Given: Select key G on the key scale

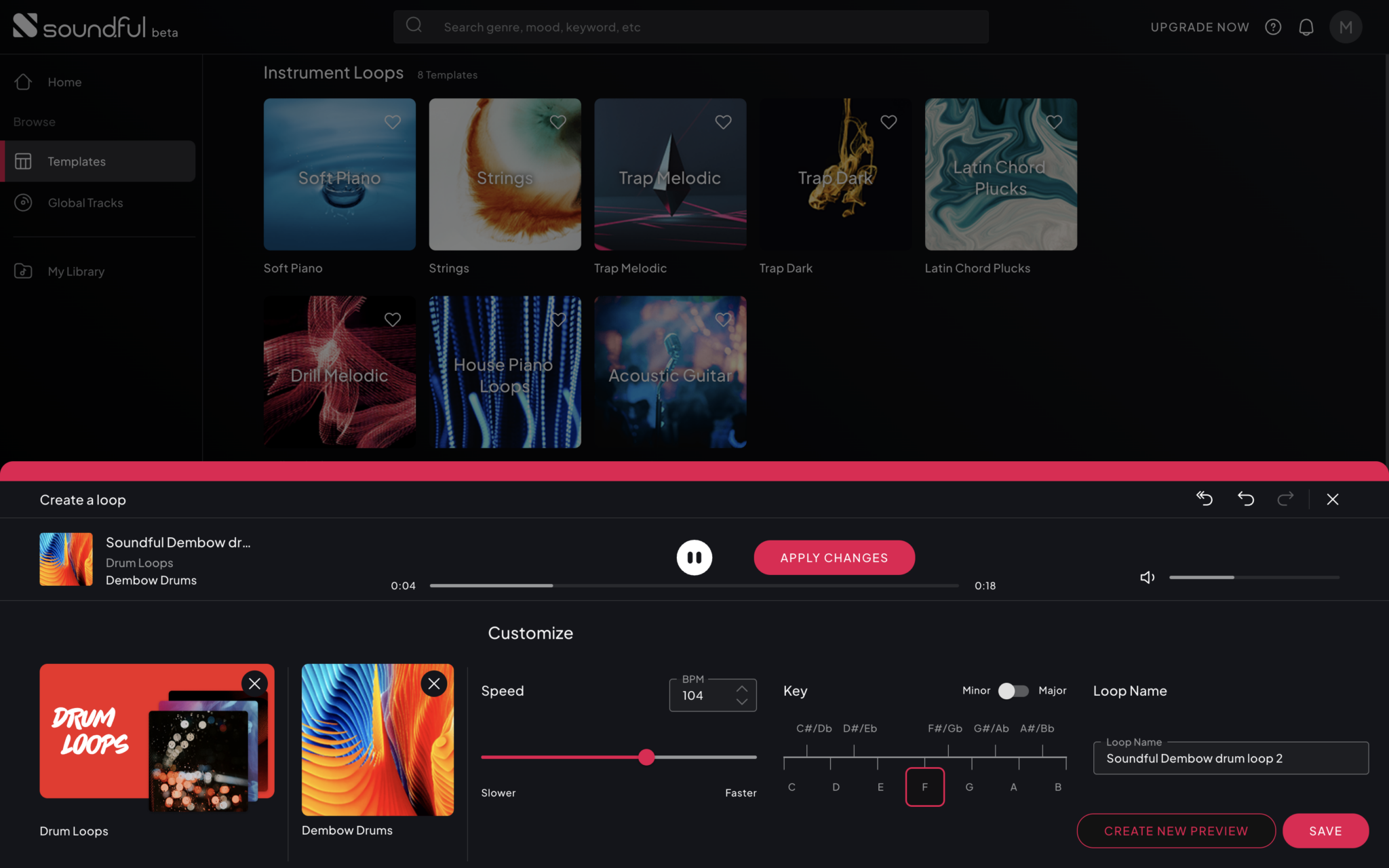Looking at the screenshot, I should 969,787.
